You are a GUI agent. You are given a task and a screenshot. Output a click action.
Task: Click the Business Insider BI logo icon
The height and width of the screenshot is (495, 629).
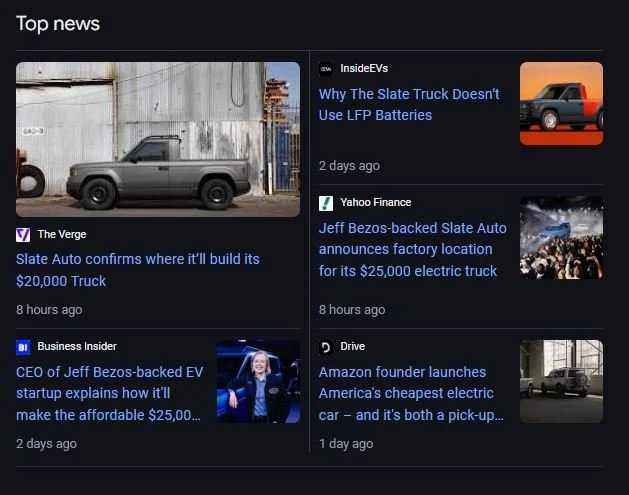click(x=23, y=347)
